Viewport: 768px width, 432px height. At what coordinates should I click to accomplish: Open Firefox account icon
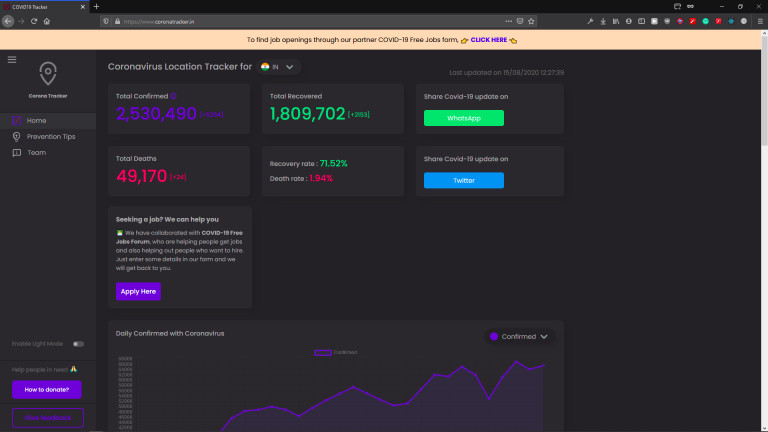628,22
